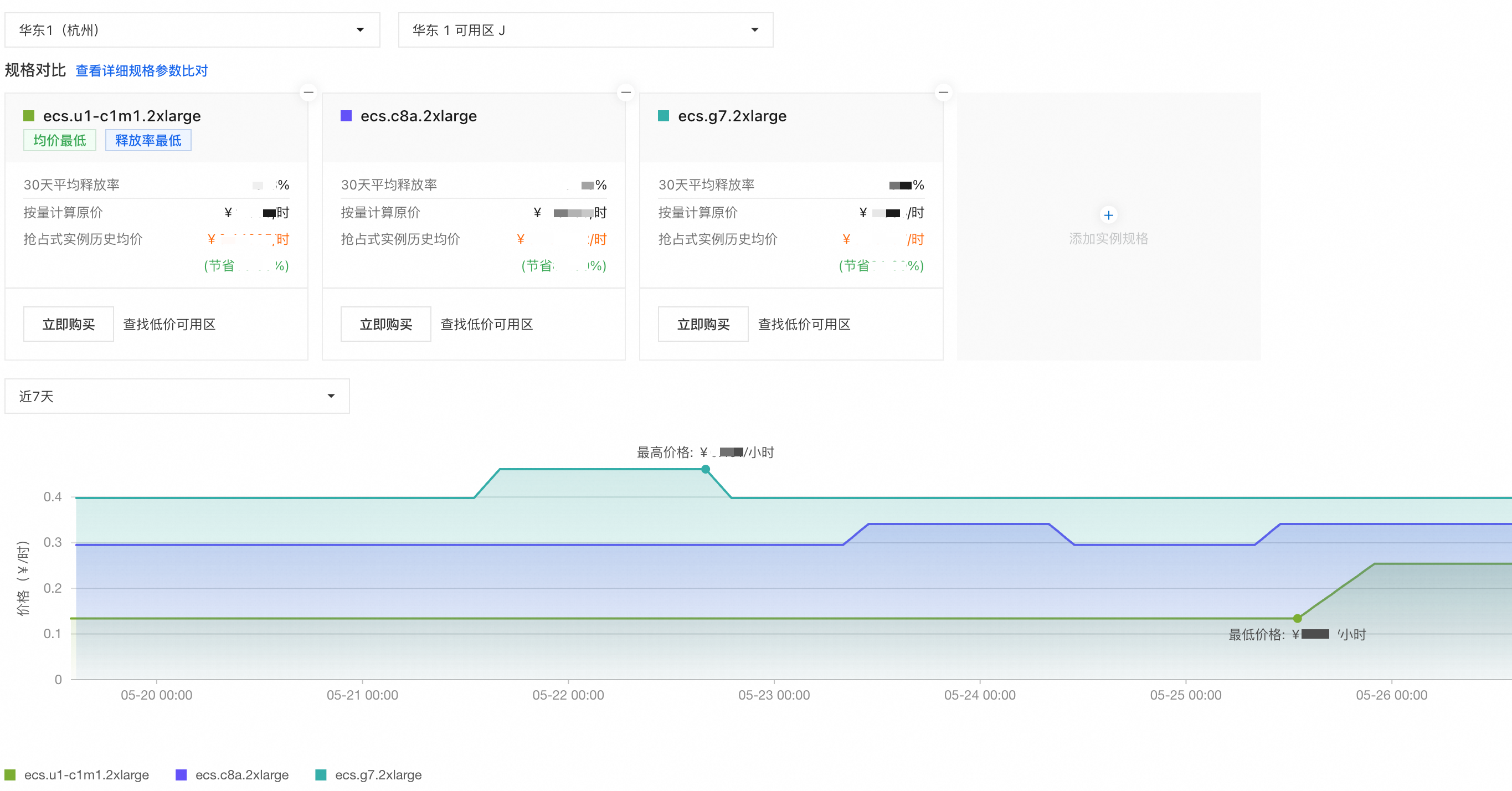Click 按量计算原价 row in ecs.c8a.2xlarge card

pos(474,213)
